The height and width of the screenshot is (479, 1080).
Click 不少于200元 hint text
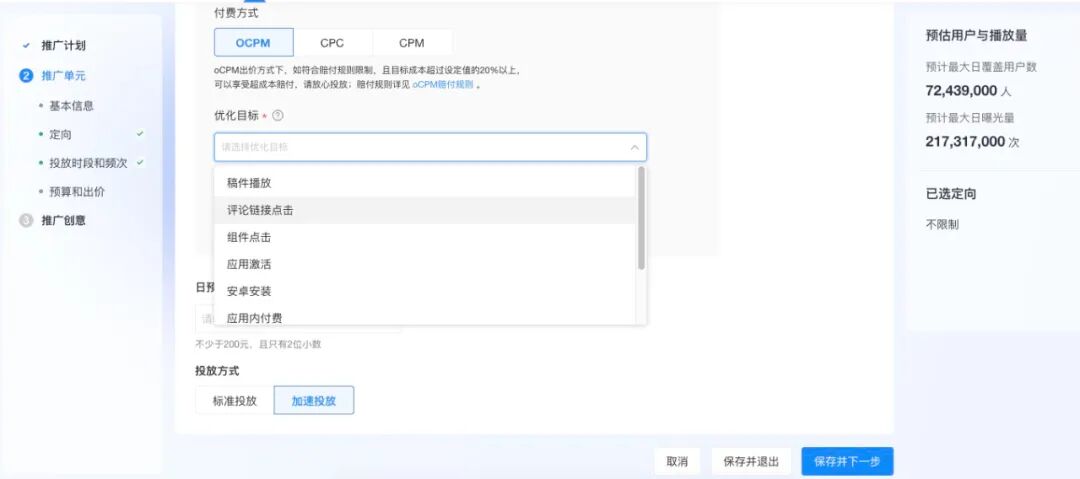coord(258,344)
